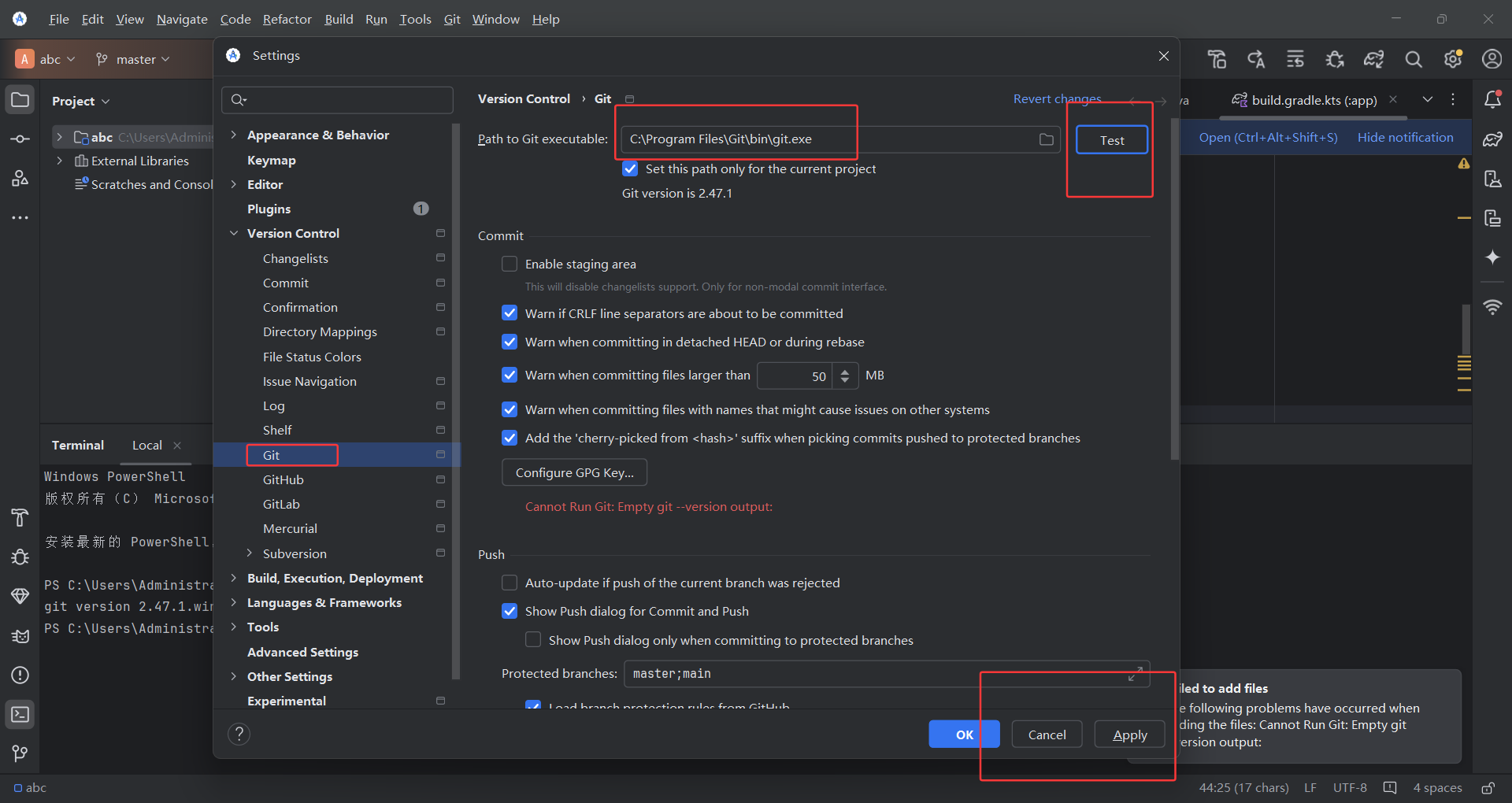
Task: Click the Git settings panel scrollbar
Action: coord(1174,288)
